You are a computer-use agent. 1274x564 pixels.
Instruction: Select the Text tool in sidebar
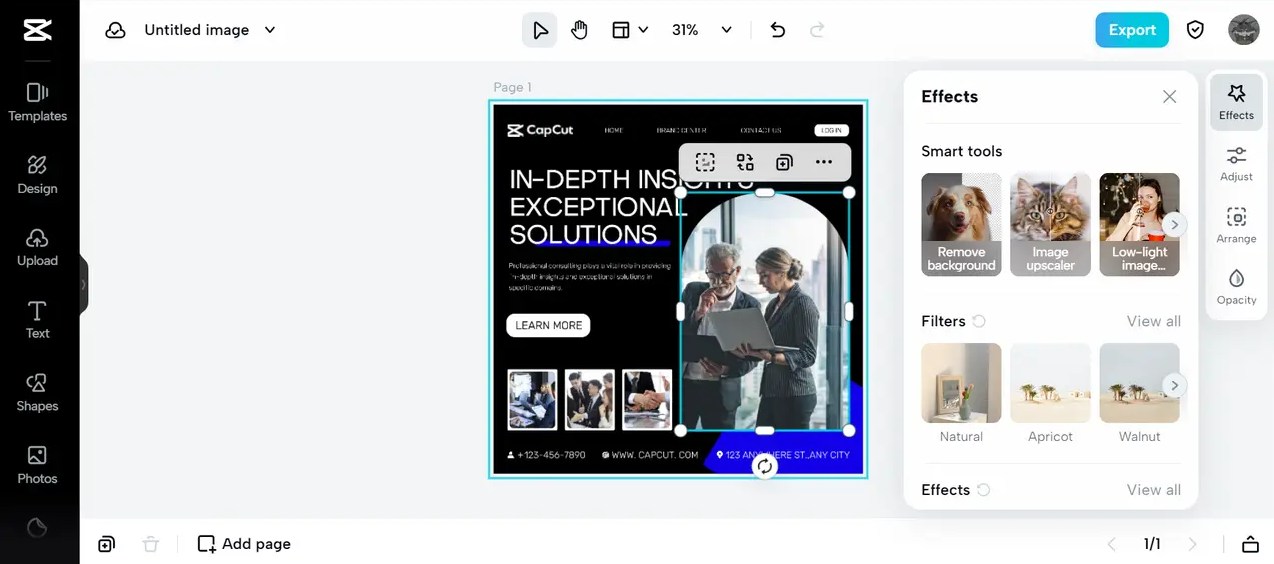tap(37, 320)
